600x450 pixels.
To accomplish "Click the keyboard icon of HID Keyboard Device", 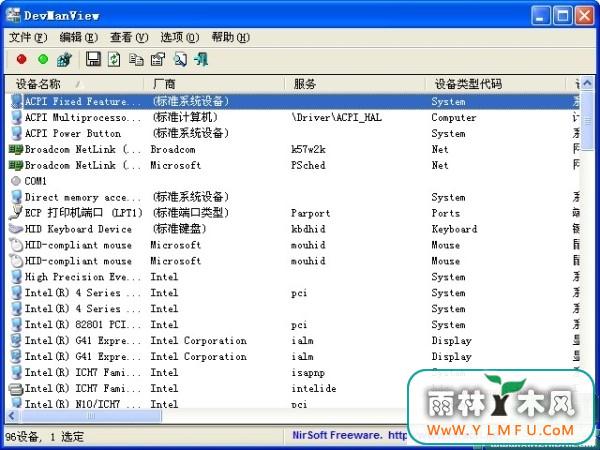I will [16, 229].
